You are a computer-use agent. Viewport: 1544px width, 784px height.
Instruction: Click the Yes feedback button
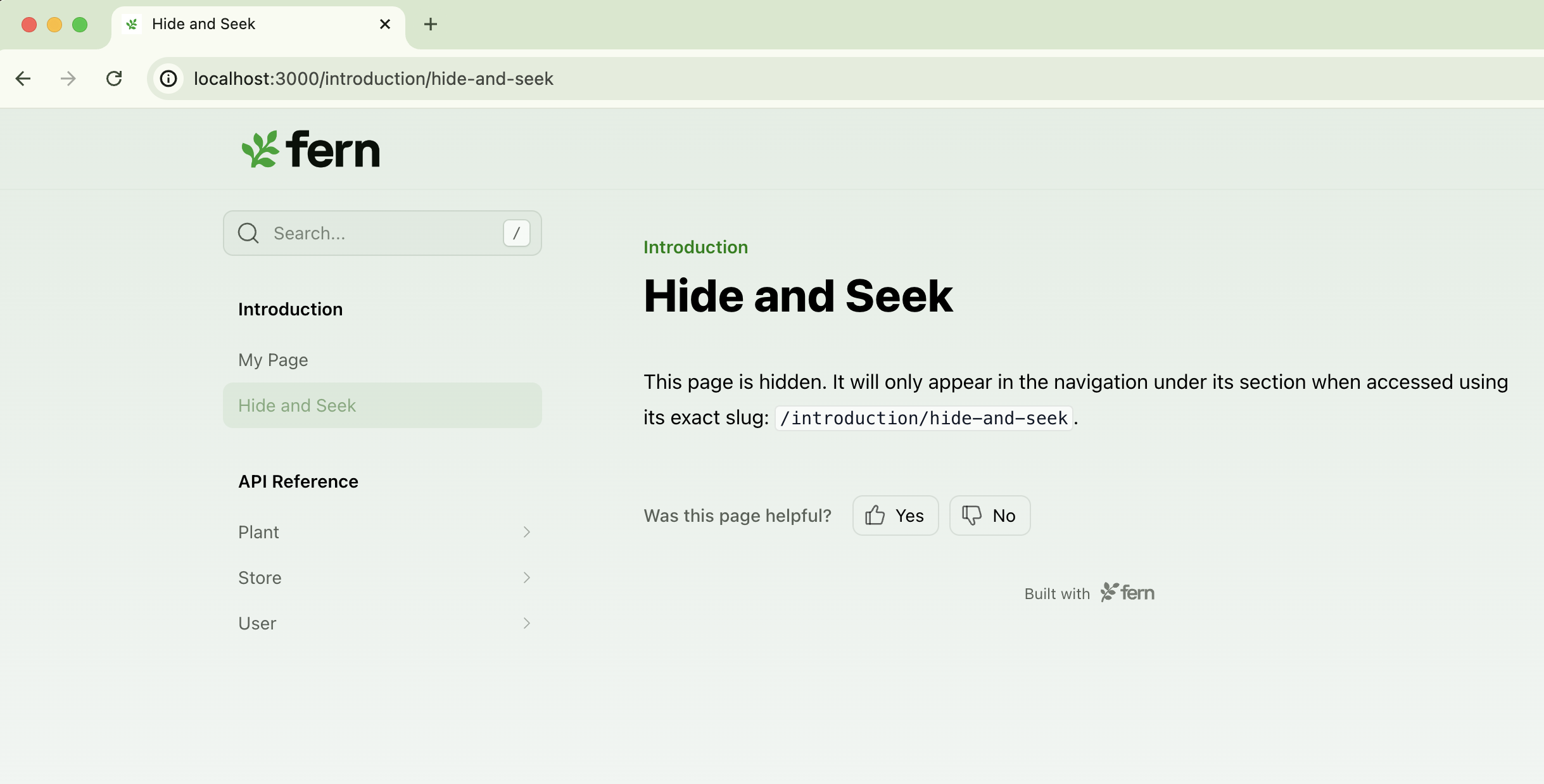[895, 515]
